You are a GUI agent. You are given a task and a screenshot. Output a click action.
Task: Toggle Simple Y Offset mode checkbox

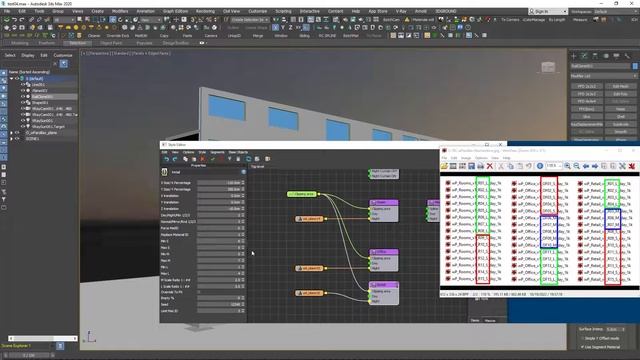pos(582,338)
